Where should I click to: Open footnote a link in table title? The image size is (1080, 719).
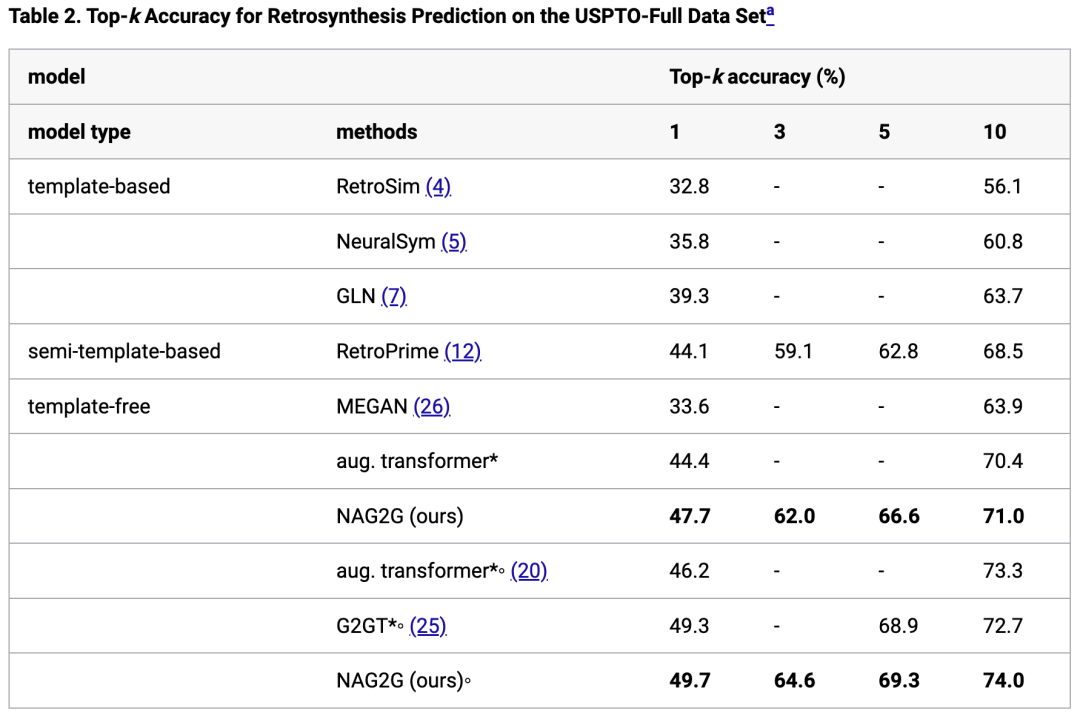pos(770,15)
